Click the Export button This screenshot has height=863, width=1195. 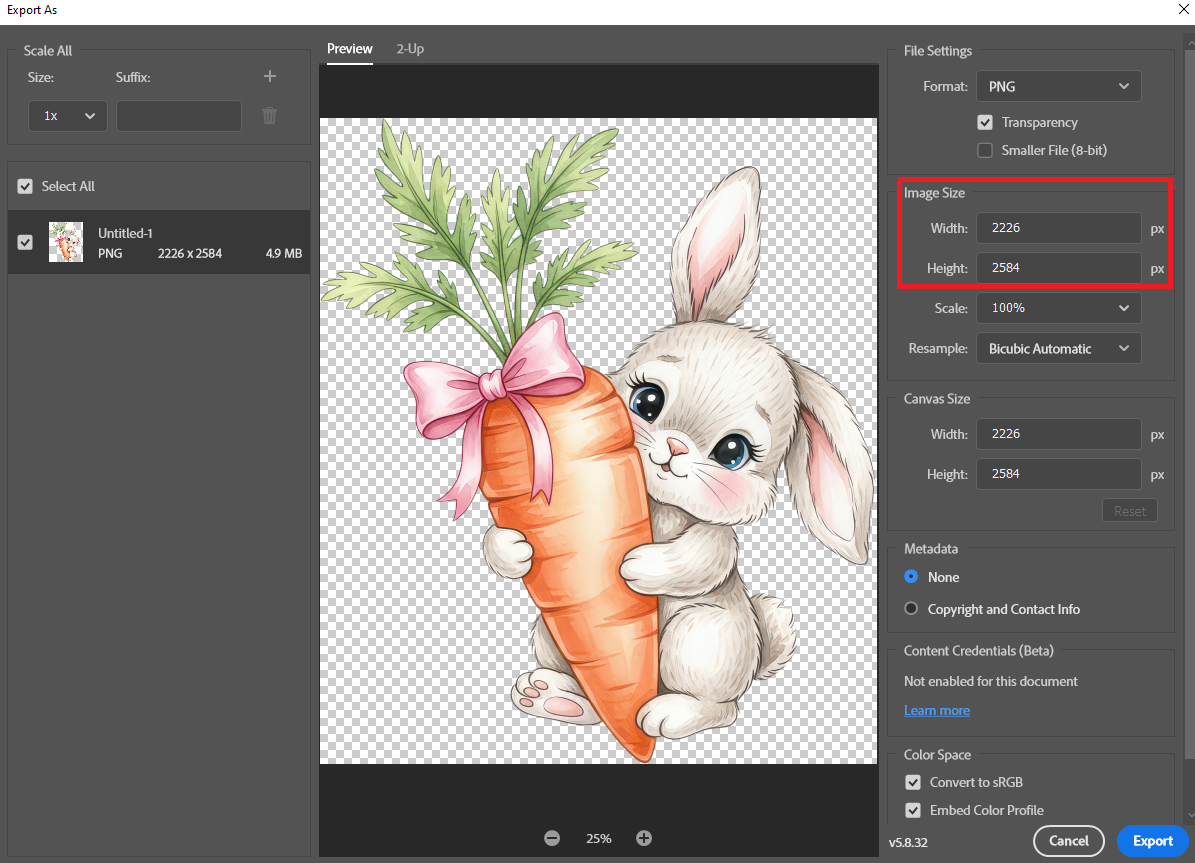(1152, 841)
